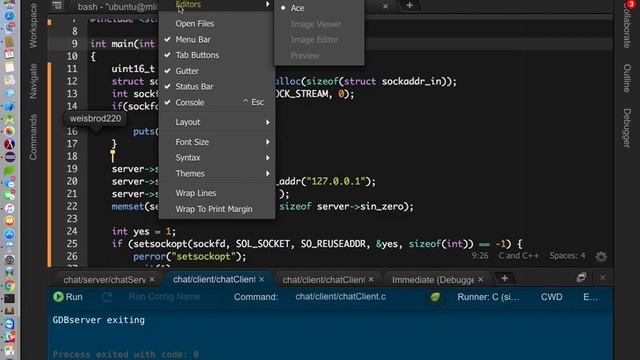Open Terminal from the dock
Viewport: 640px width, 360px height.
[x=10, y=298]
